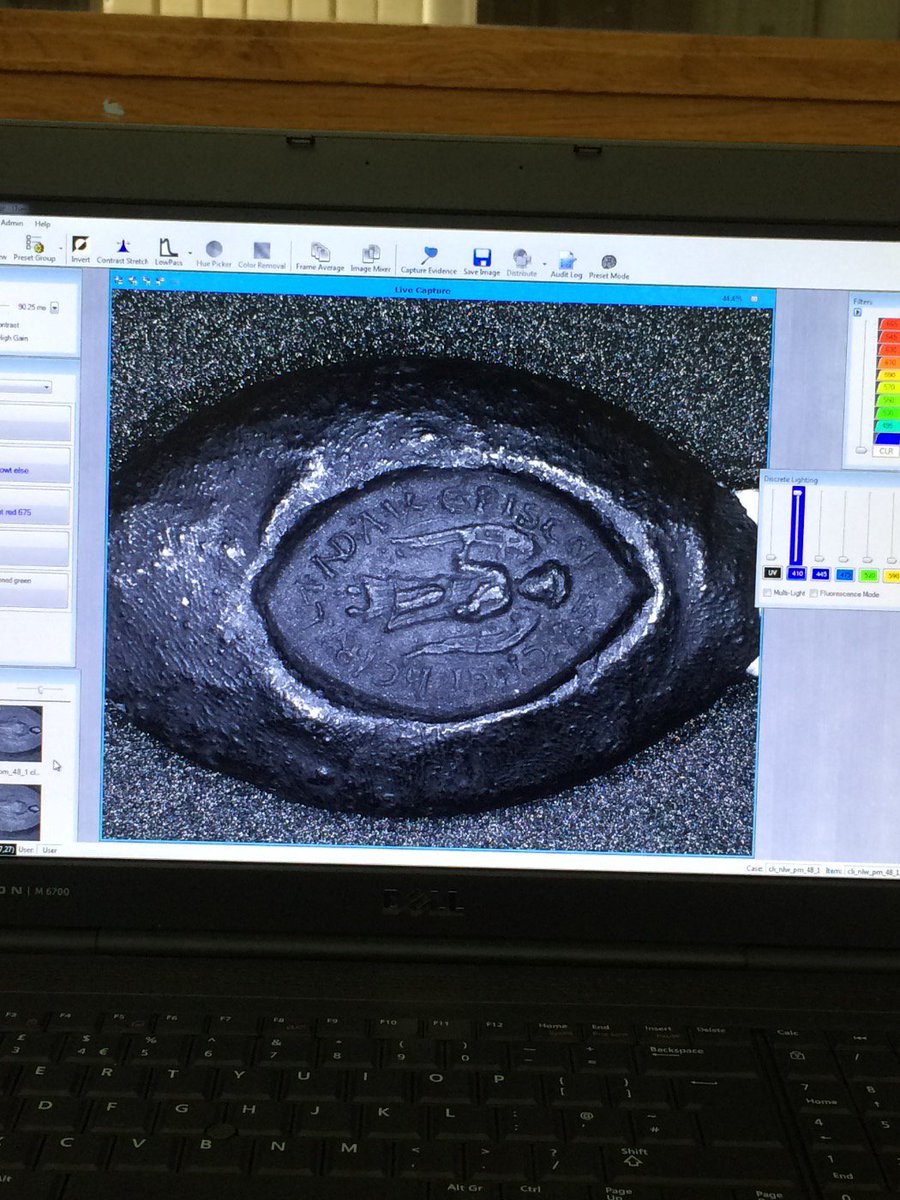
Task: Enable the Multi-Light checkbox
Action: point(768,593)
